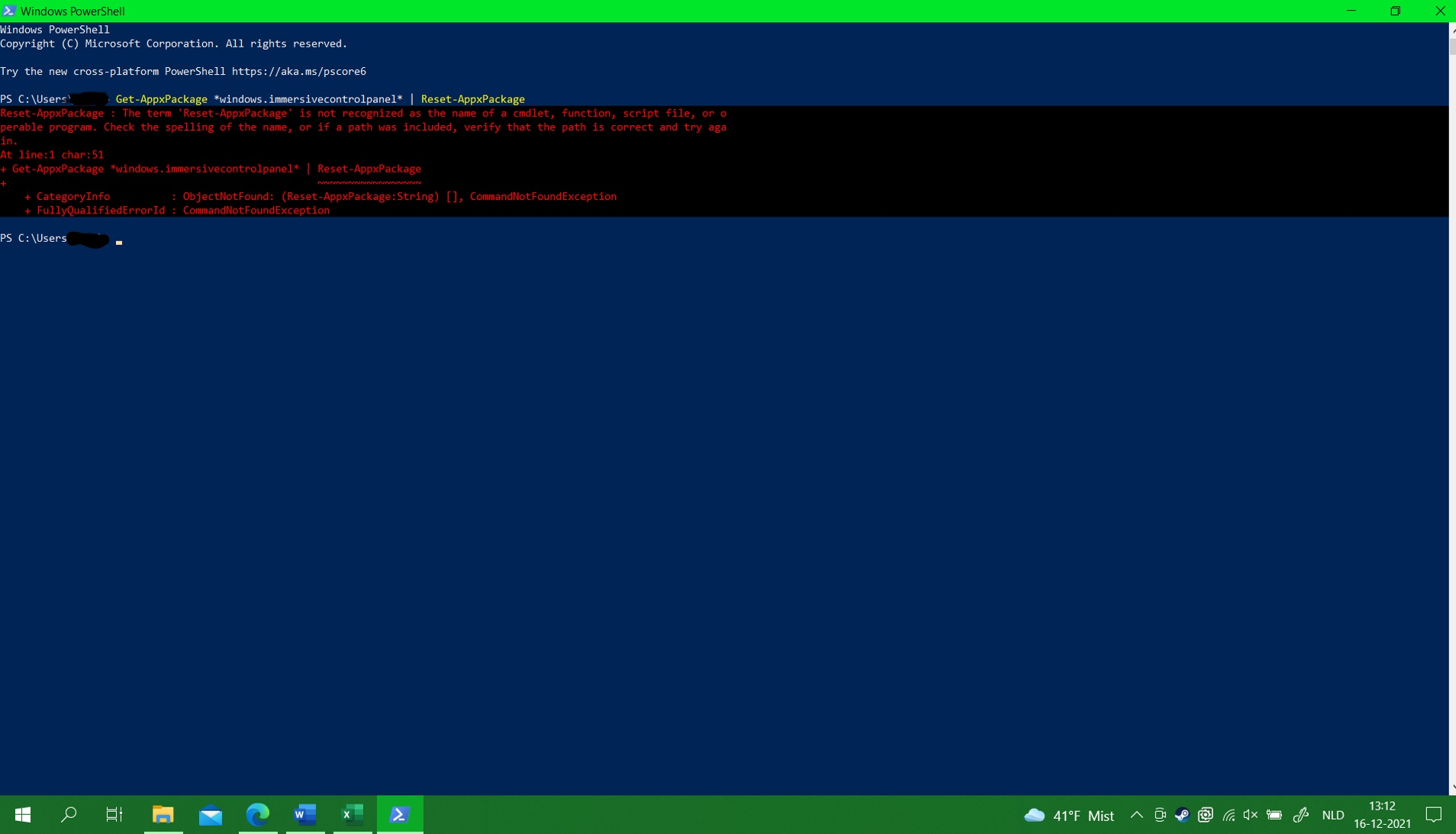Open the Mail app on the taskbar
1456x834 pixels.
[x=211, y=815]
